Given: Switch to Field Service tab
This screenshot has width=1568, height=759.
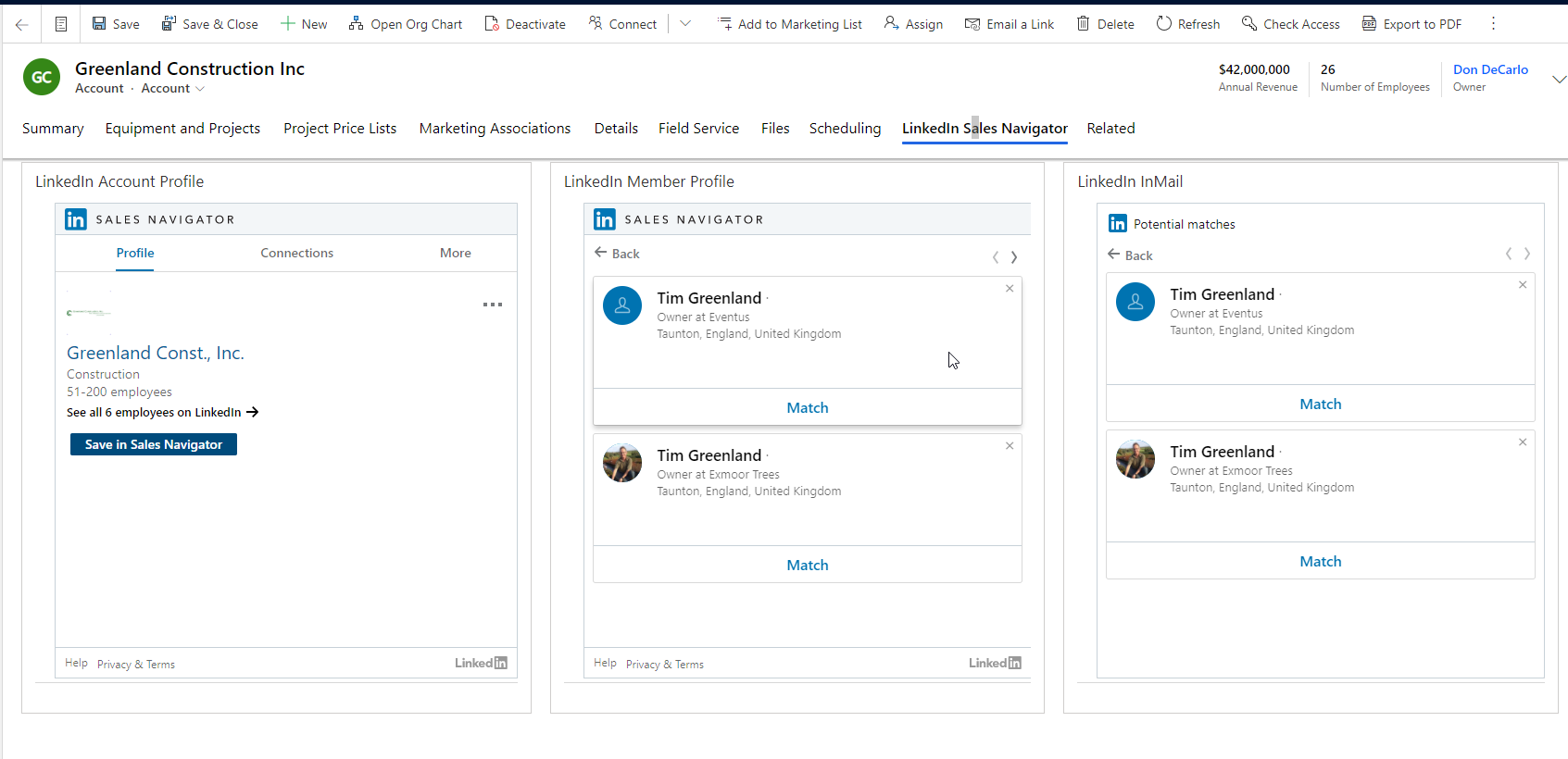Looking at the screenshot, I should tap(698, 129).
